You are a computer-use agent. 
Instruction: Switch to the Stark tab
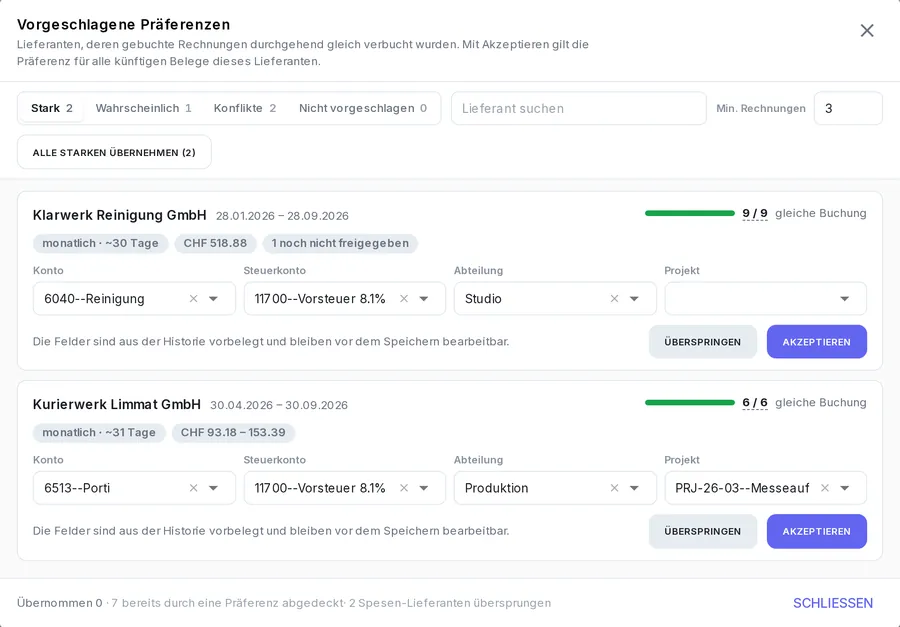[52, 109]
